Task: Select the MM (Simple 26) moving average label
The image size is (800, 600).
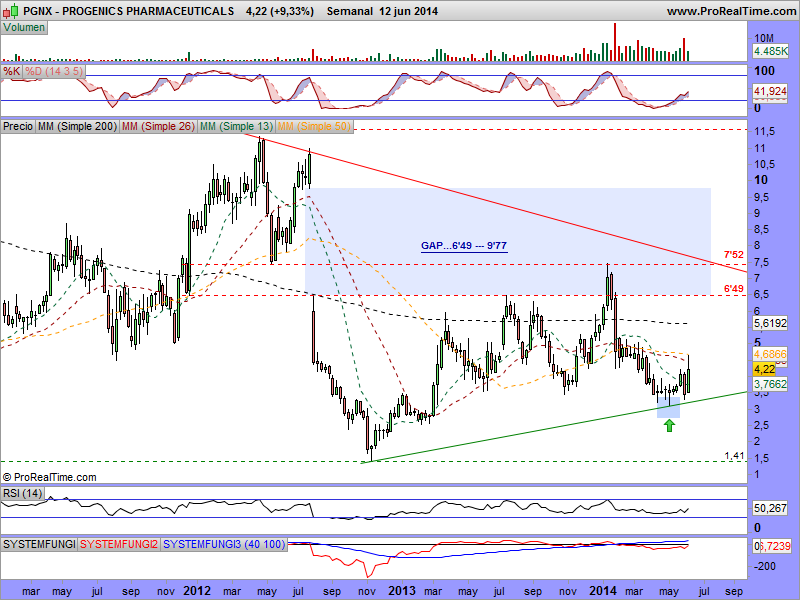Action: [x=158, y=126]
